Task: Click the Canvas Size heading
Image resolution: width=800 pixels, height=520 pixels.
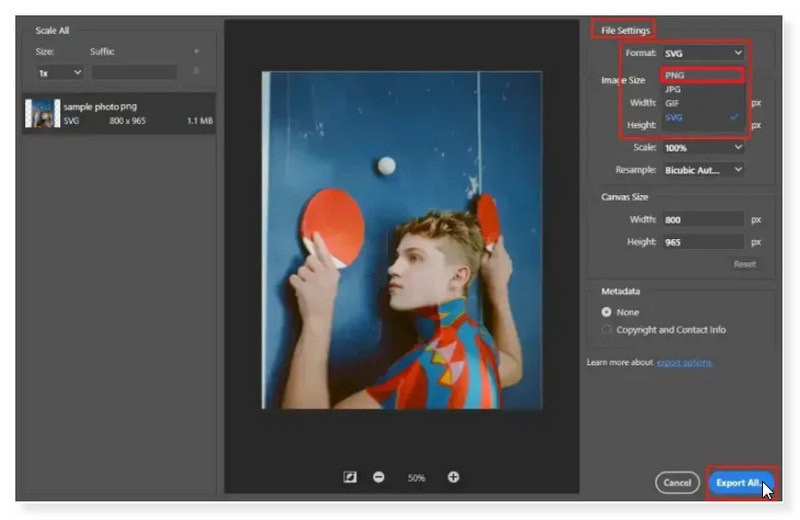Action: [x=624, y=197]
